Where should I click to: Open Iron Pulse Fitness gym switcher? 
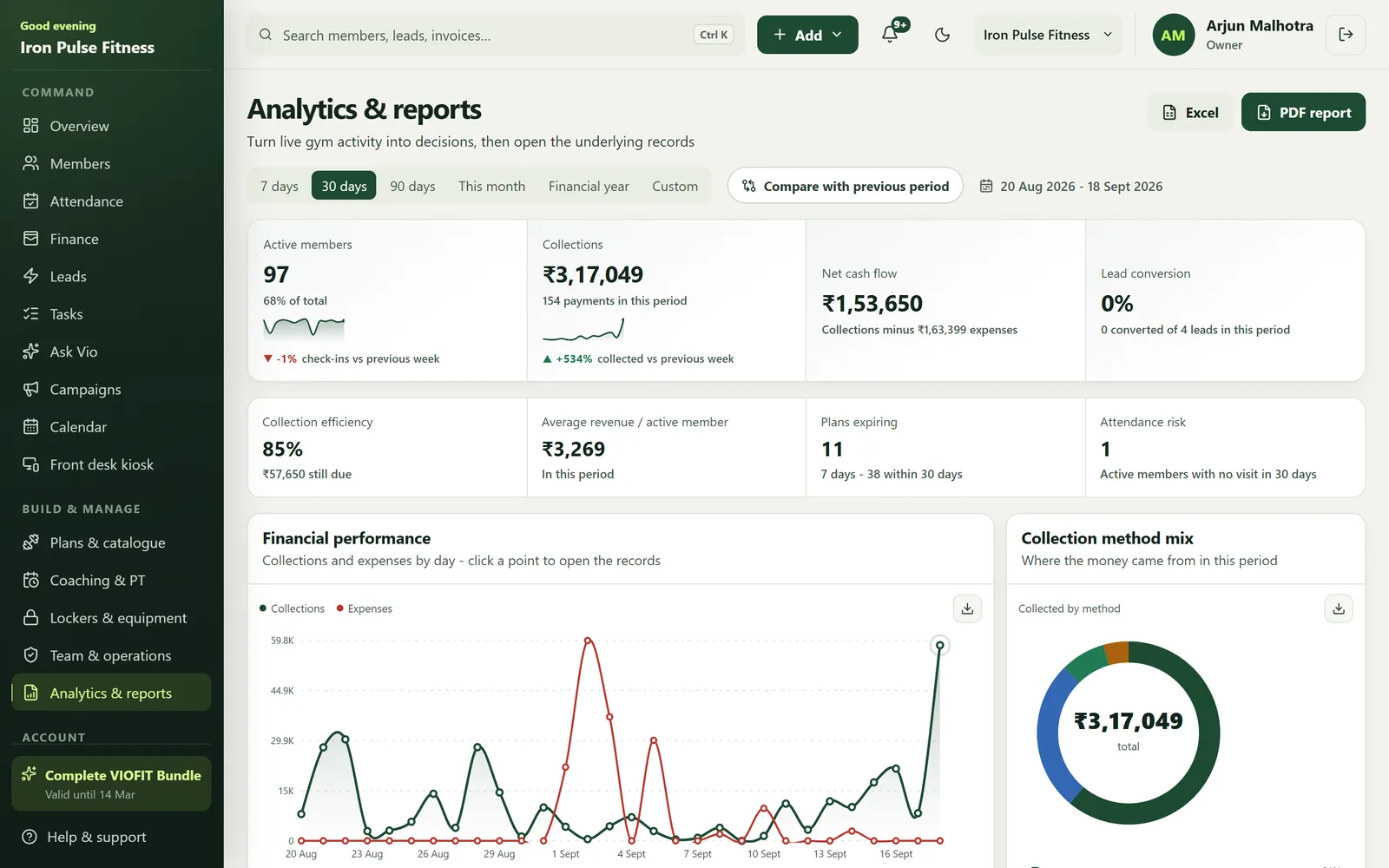1048,35
